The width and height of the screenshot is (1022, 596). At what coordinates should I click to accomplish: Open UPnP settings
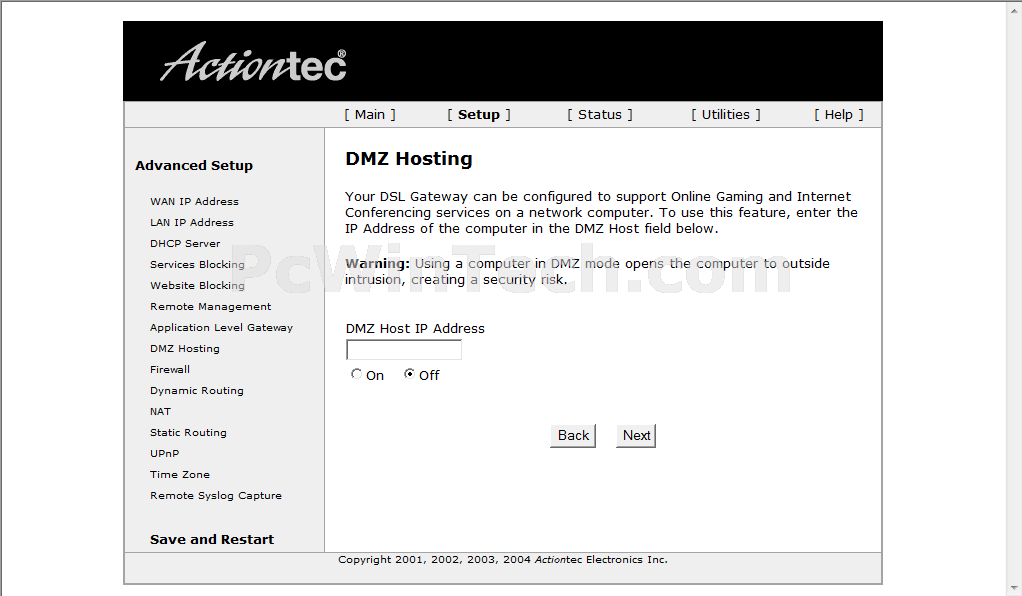point(164,453)
